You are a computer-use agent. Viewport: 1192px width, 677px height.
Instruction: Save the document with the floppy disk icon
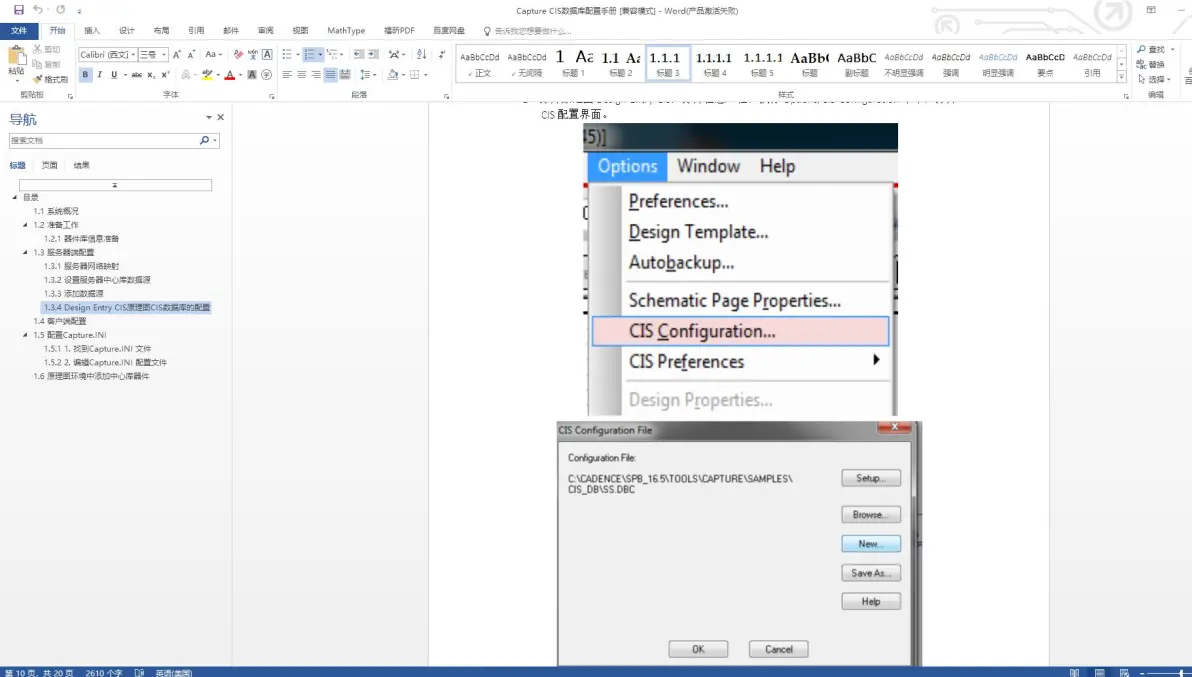tap(19, 10)
